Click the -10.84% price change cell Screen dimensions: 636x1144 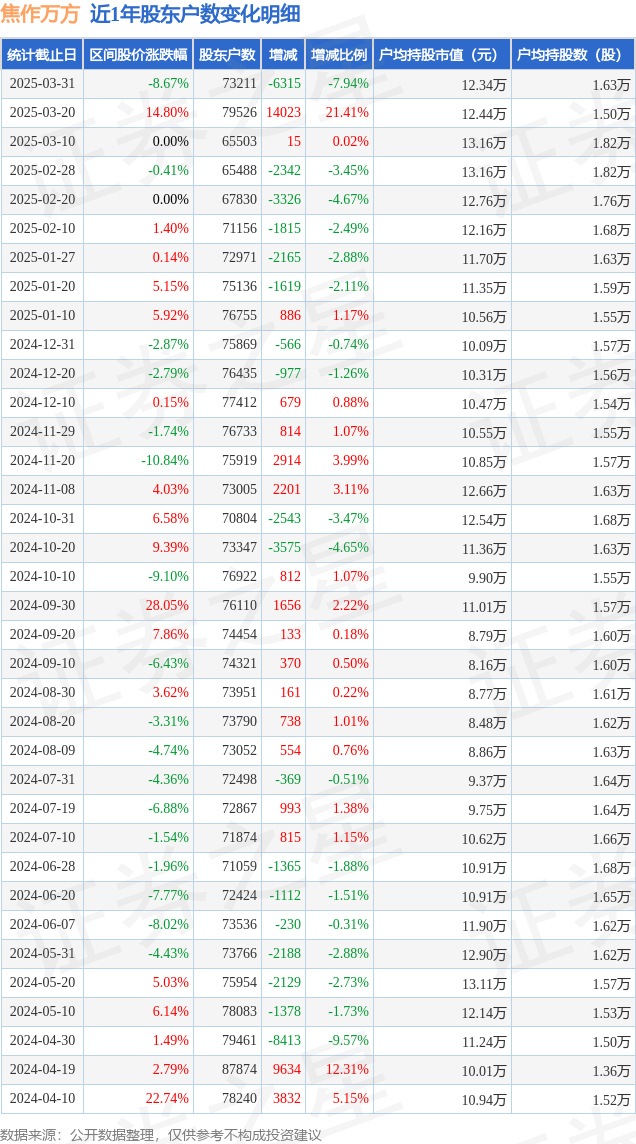(x=166, y=460)
